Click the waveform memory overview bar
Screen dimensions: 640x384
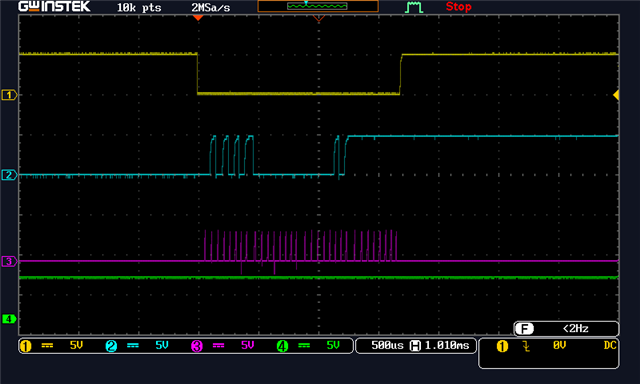318,6
